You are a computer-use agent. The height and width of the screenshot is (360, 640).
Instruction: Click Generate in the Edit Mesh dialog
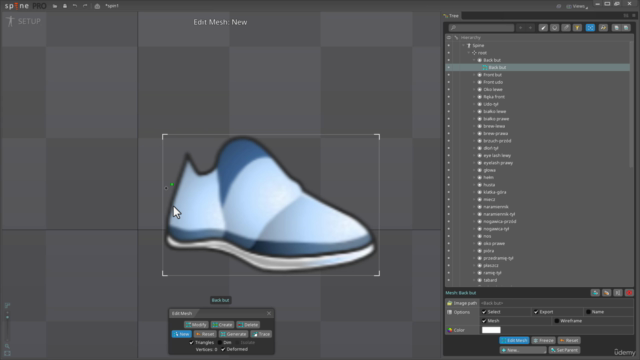pyautogui.click(x=233, y=334)
